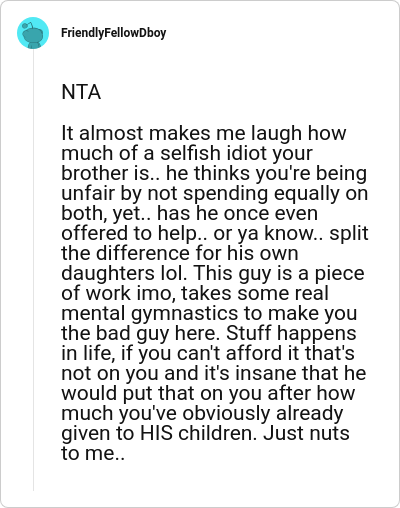
Task: Click the phrase 'the bad guy here'
Action: click(140, 333)
